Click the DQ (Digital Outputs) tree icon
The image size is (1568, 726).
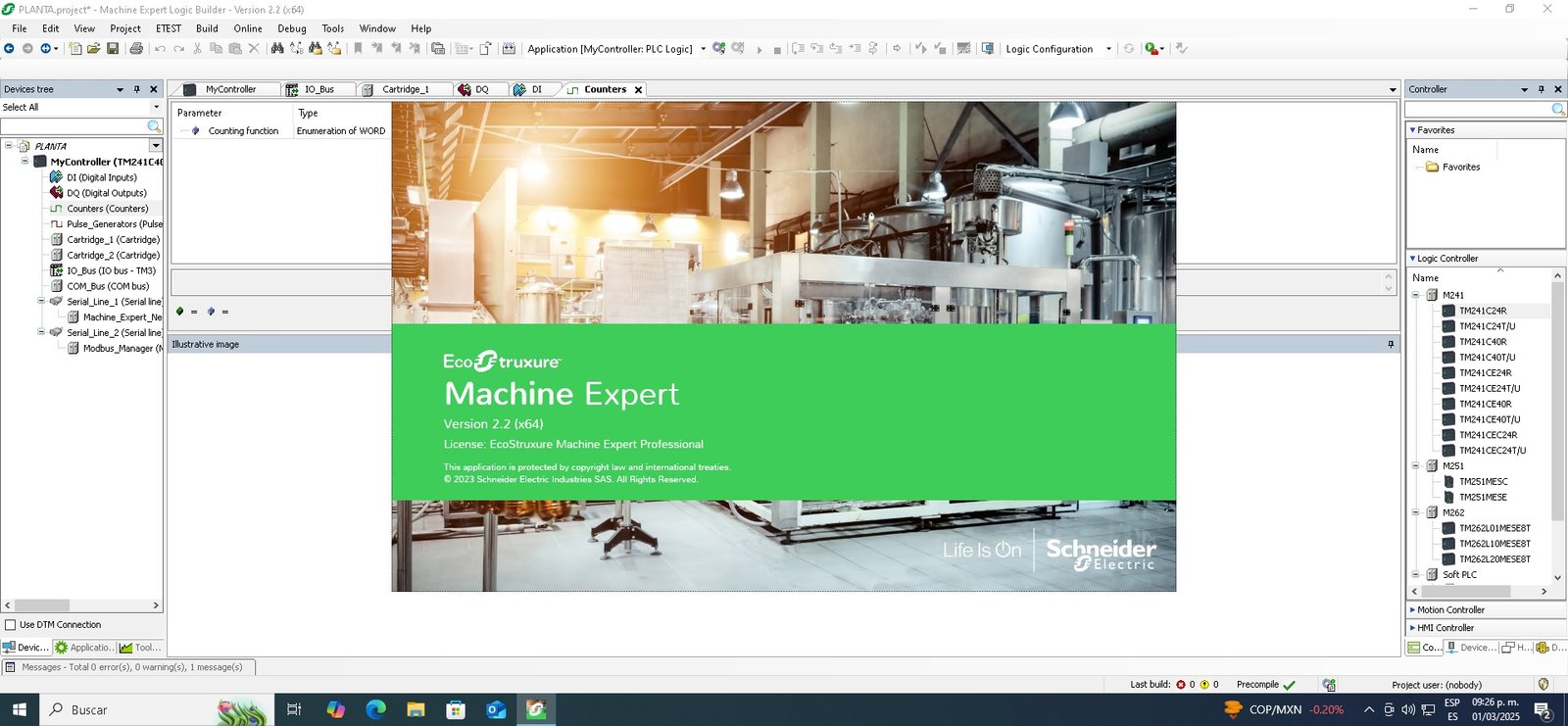coord(57,193)
